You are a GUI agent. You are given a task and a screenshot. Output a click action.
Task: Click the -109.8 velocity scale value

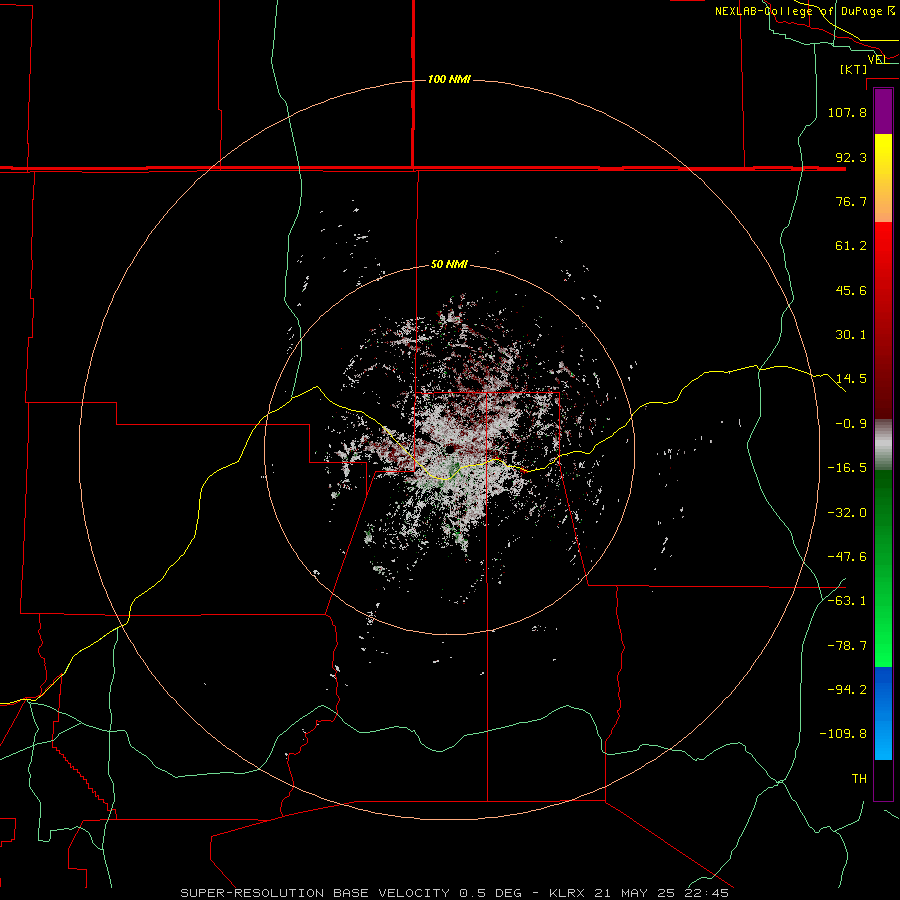tap(843, 734)
